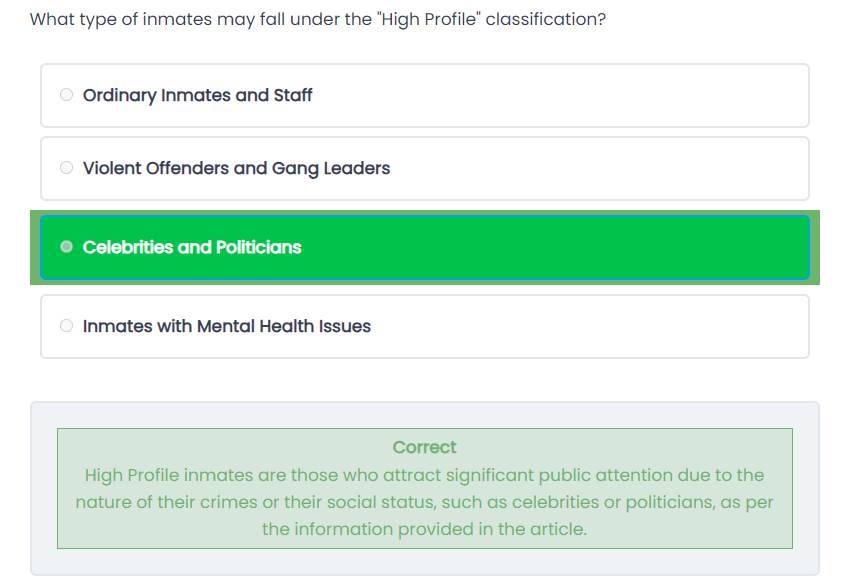The height and width of the screenshot is (588, 848).
Task: Select the Violent Offenders and Gang Leaders radio
Action: 67,168
